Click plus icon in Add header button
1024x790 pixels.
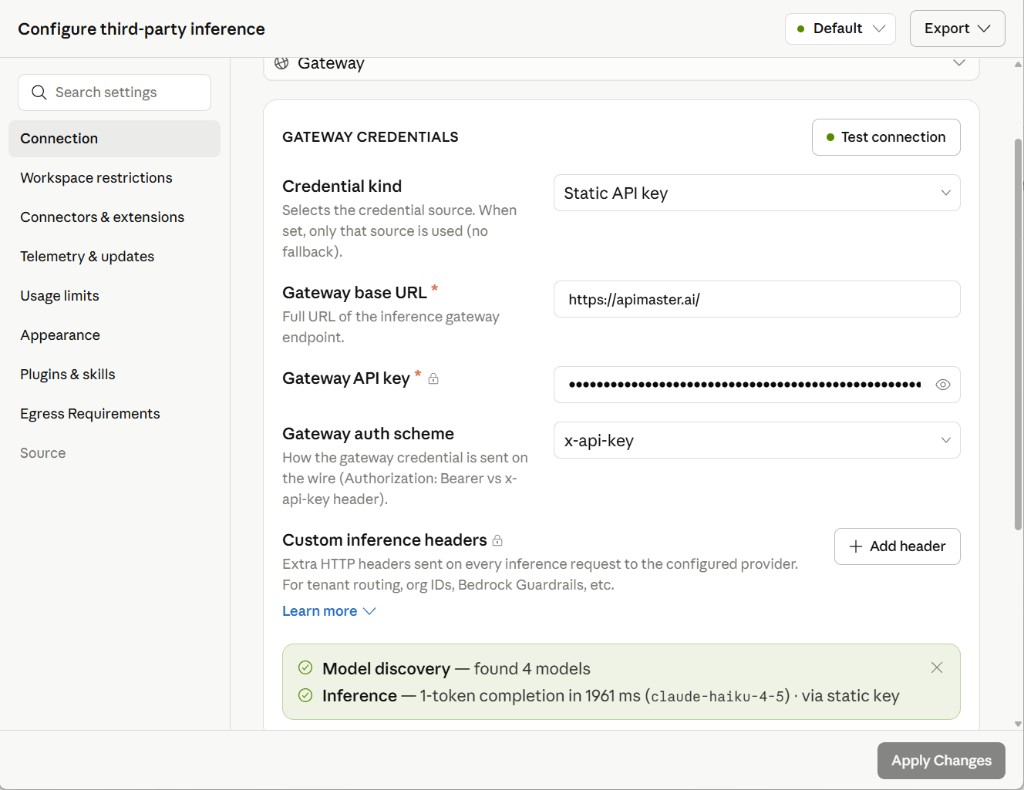856,546
